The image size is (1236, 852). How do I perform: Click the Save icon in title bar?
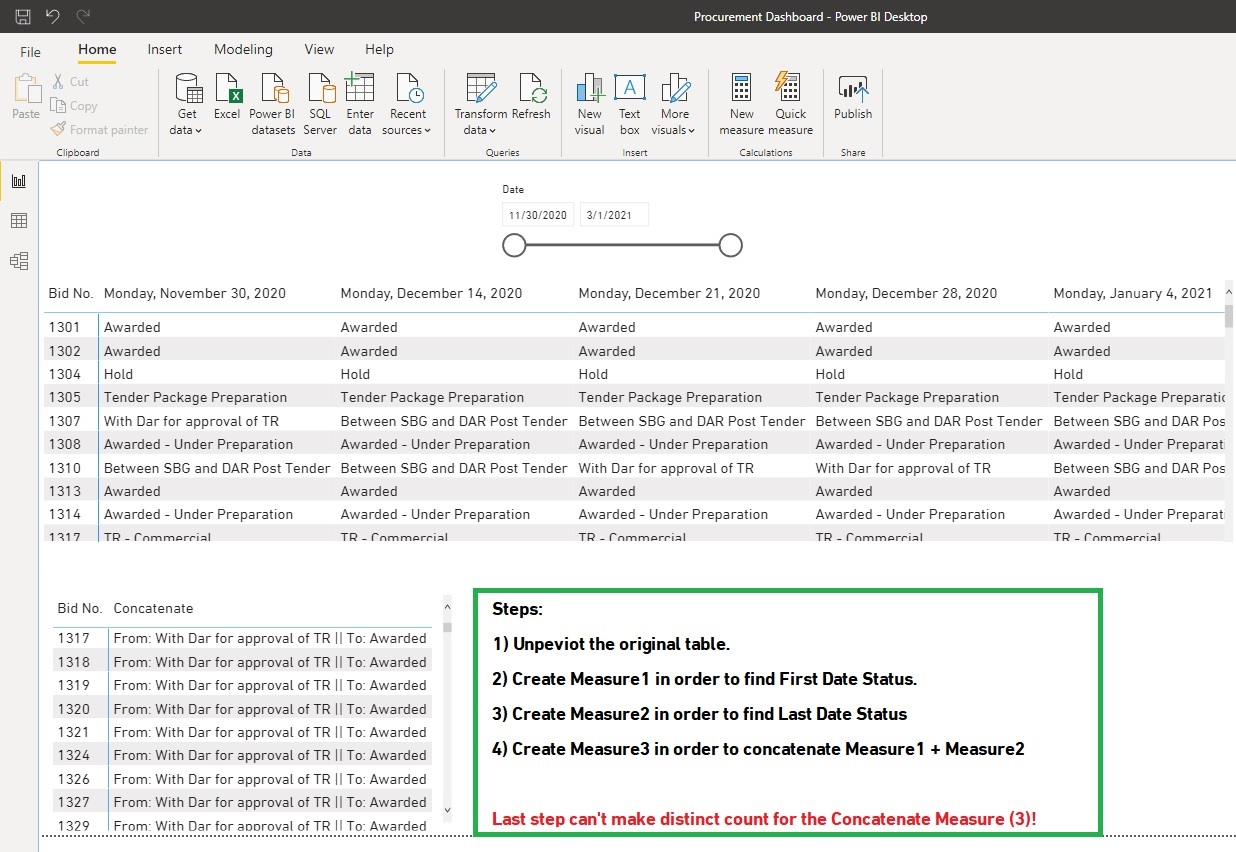23,16
